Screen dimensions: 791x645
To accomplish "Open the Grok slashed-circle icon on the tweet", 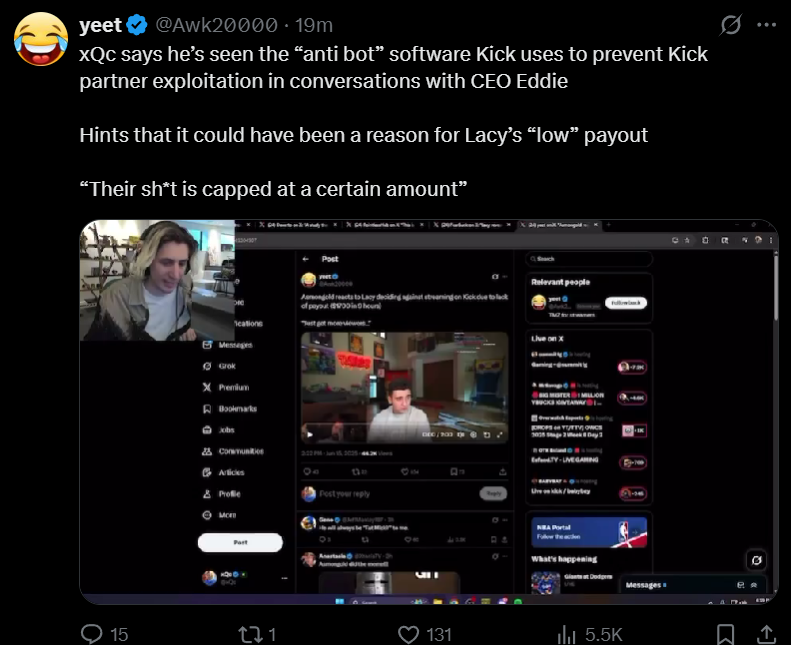I will point(730,25).
